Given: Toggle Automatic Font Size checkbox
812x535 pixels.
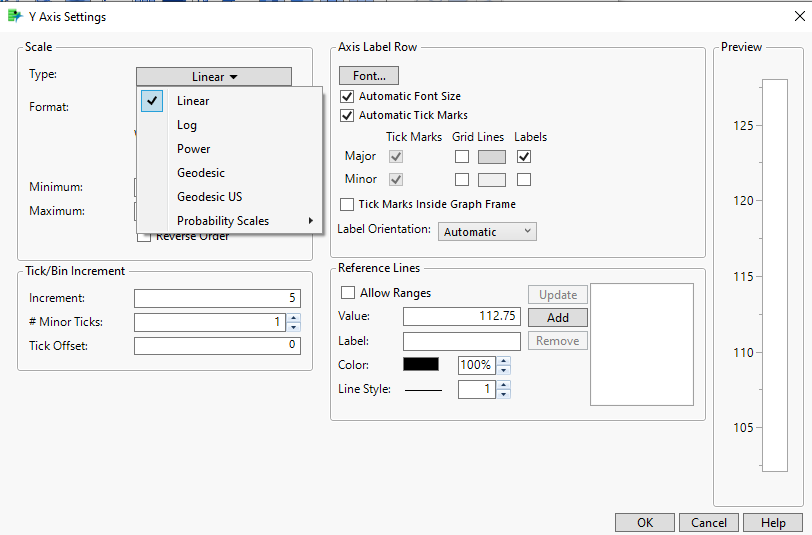Looking at the screenshot, I should (347, 96).
